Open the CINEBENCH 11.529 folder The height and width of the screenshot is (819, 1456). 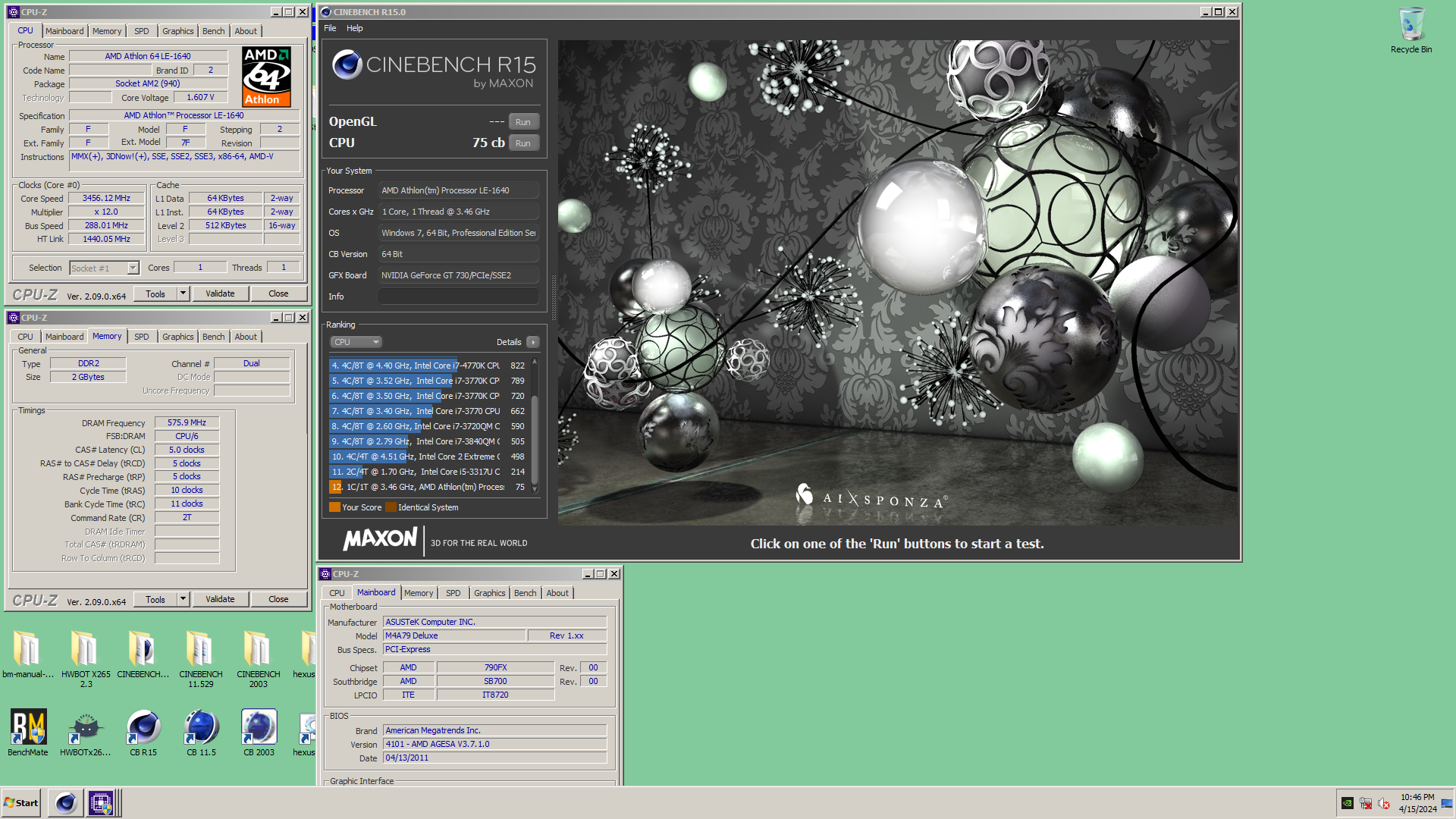(201, 658)
